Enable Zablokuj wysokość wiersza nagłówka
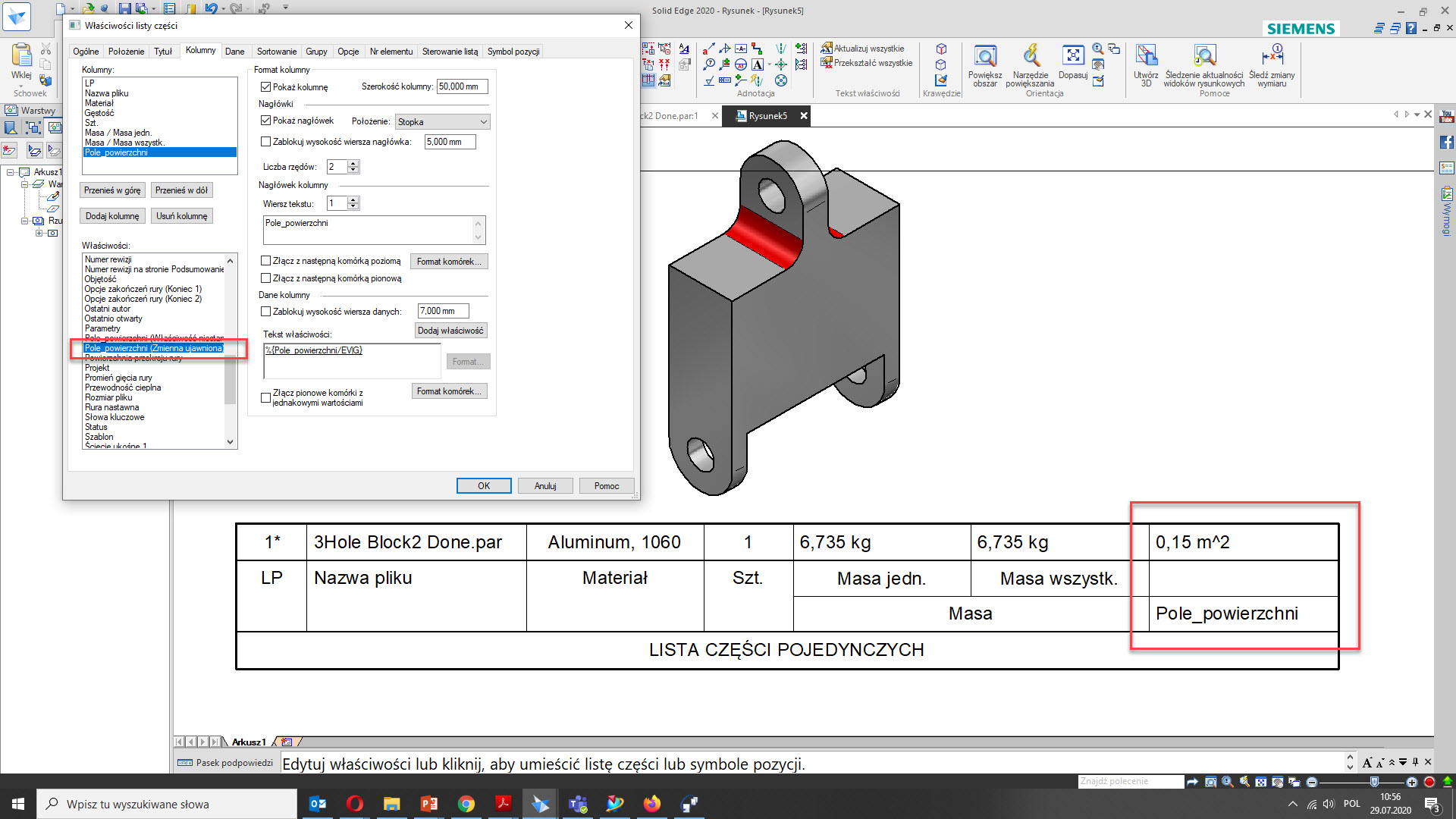This screenshot has height=819, width=1456. tap(266, 142)
